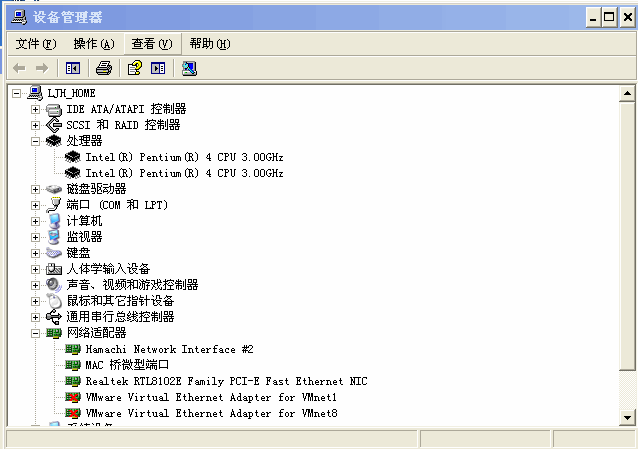Click the 网络适配器 category icon

click(54, 333)
